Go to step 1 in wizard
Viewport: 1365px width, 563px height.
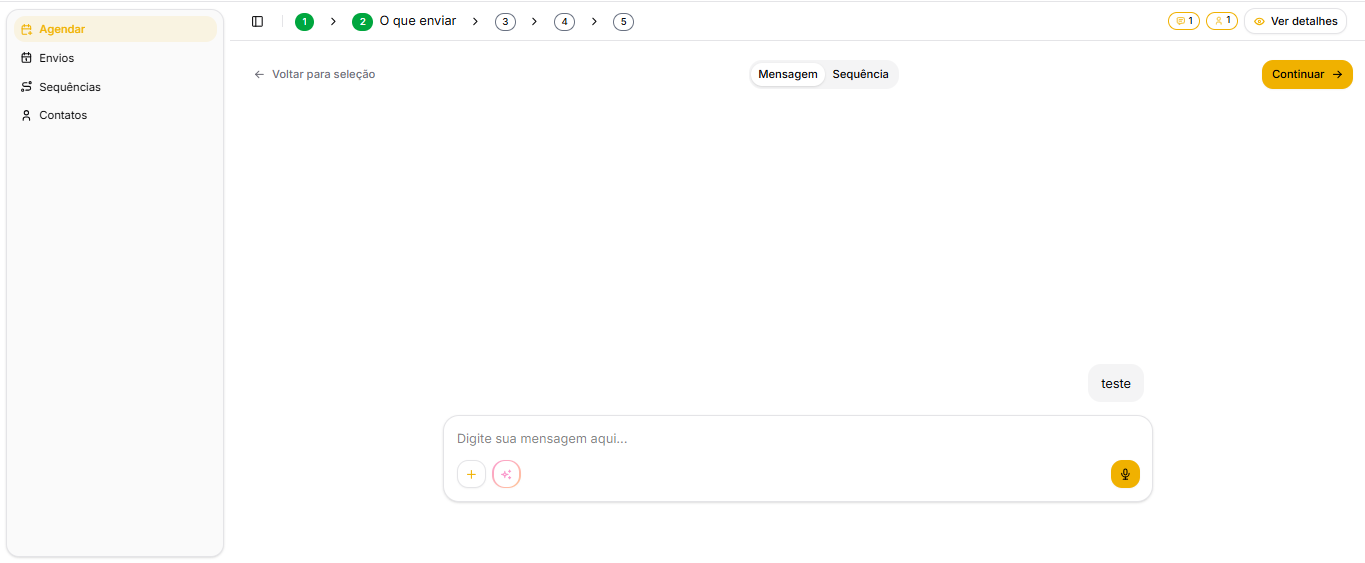tap(304, 21)
